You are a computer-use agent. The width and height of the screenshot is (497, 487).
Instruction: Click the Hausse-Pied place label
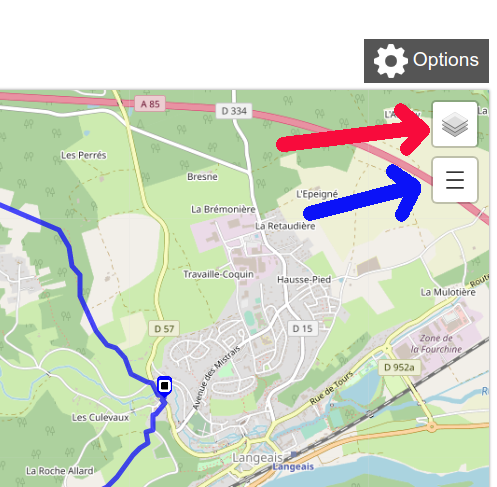point(304,280)
